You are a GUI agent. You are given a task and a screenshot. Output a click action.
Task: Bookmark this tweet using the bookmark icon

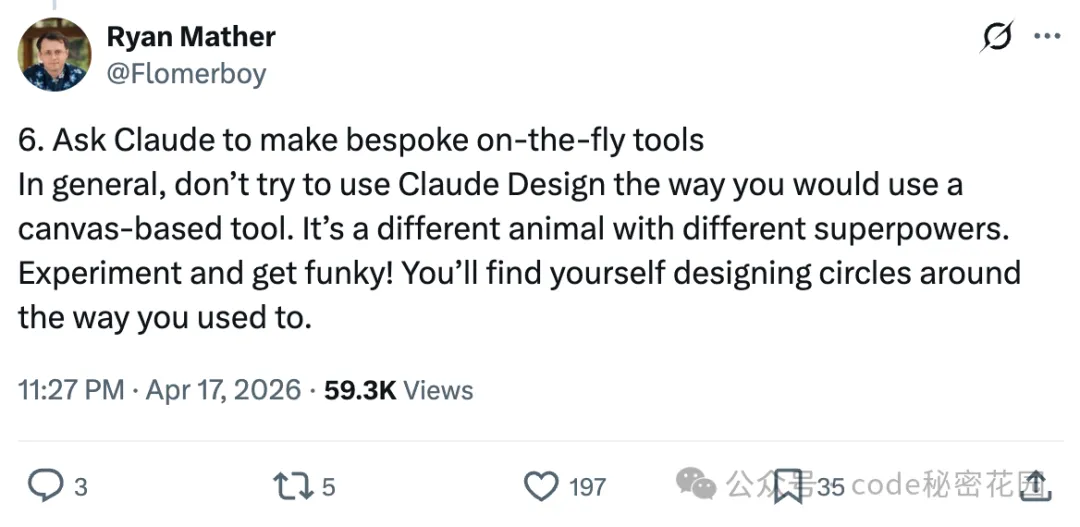788,486
